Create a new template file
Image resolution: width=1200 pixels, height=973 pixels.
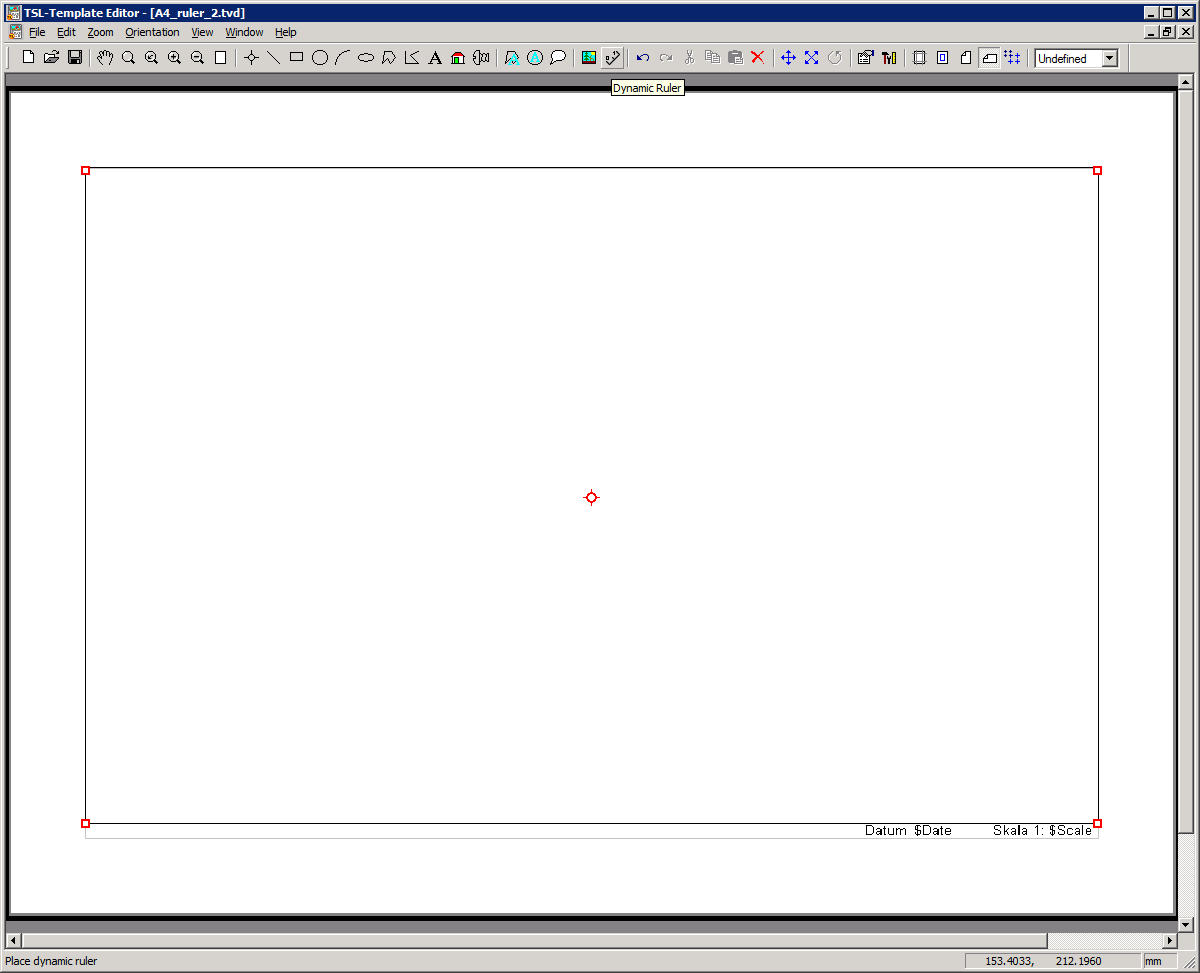pyautogui.click(x=28, y=58)
